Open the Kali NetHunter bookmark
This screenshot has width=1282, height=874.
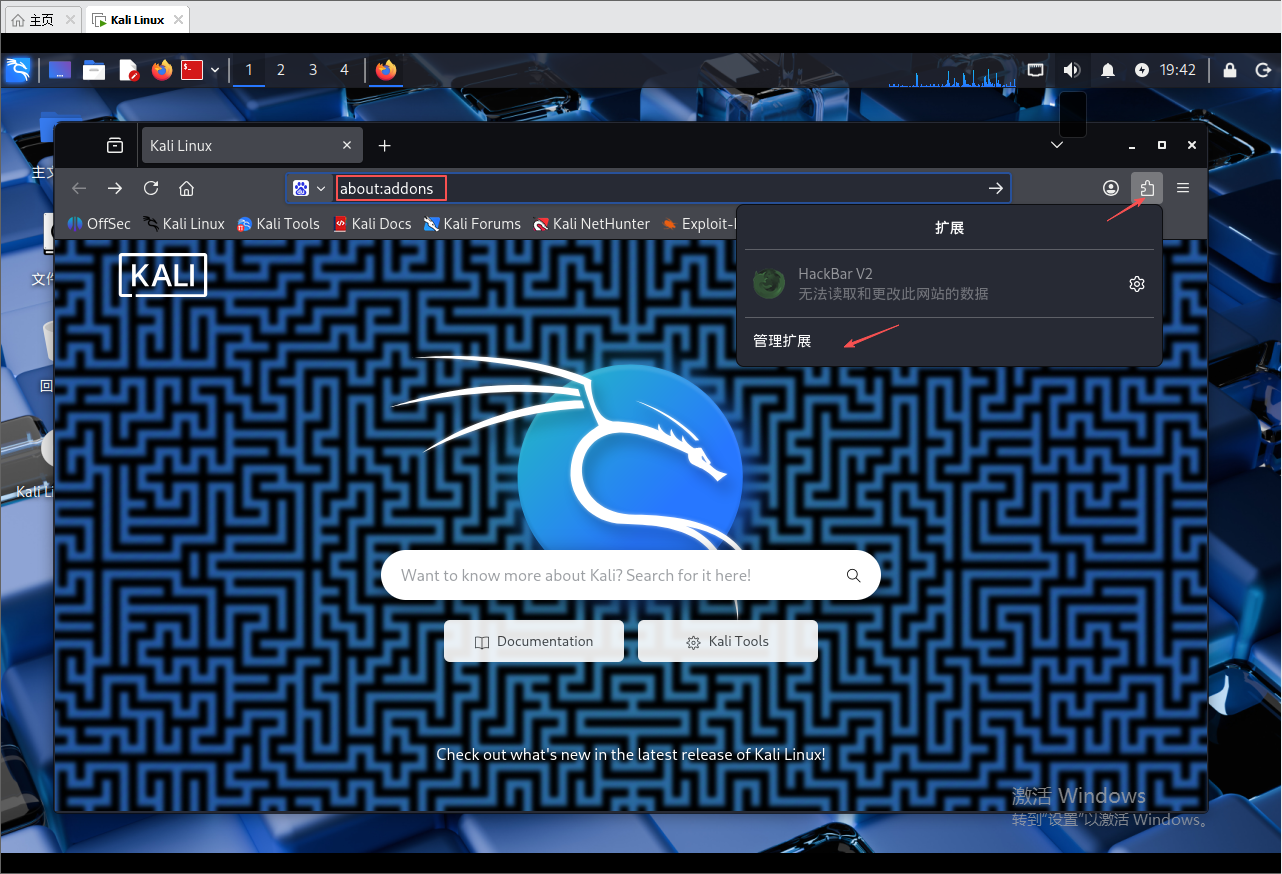coord(592,224)
